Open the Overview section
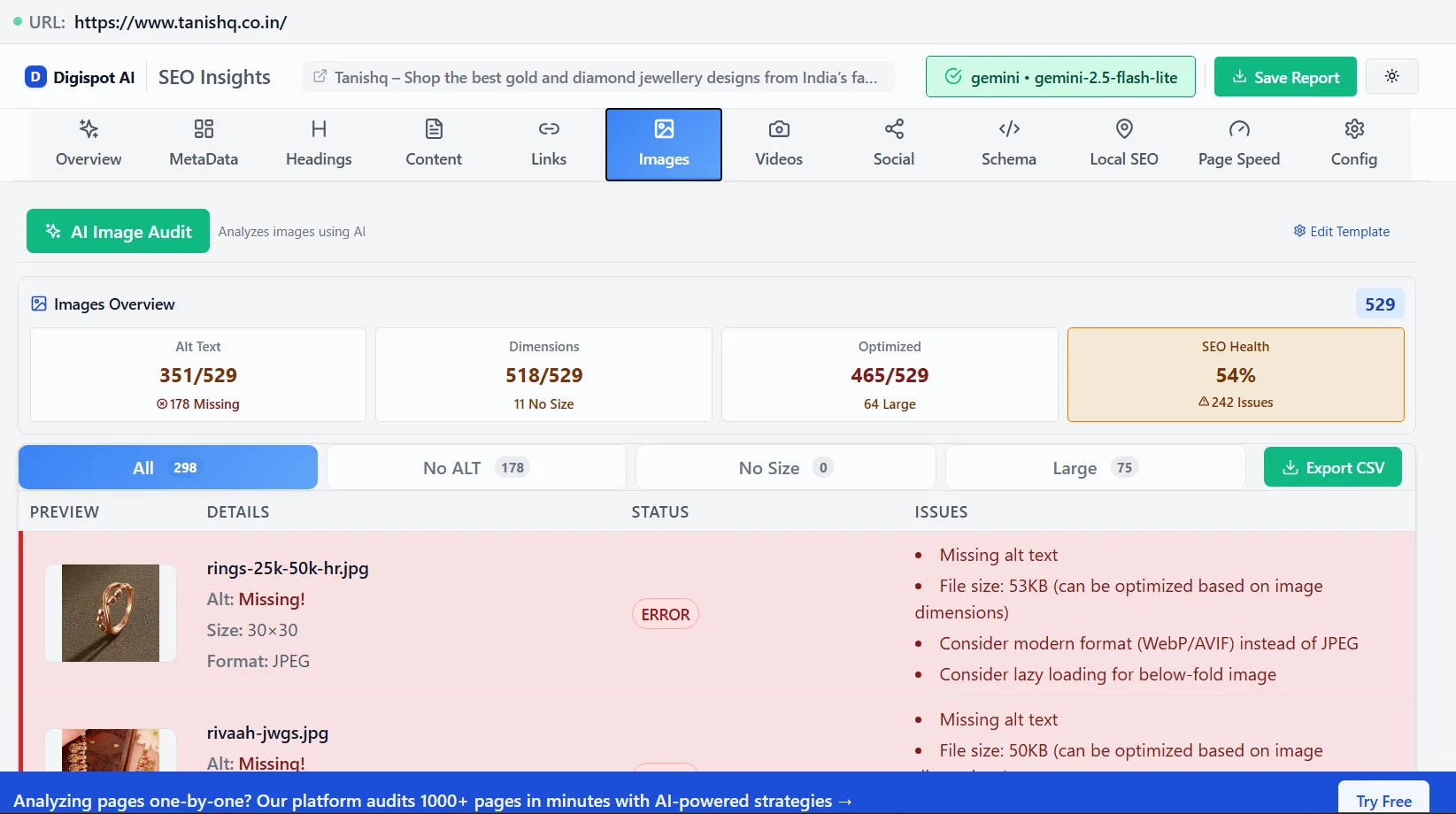 click(88, 143)
